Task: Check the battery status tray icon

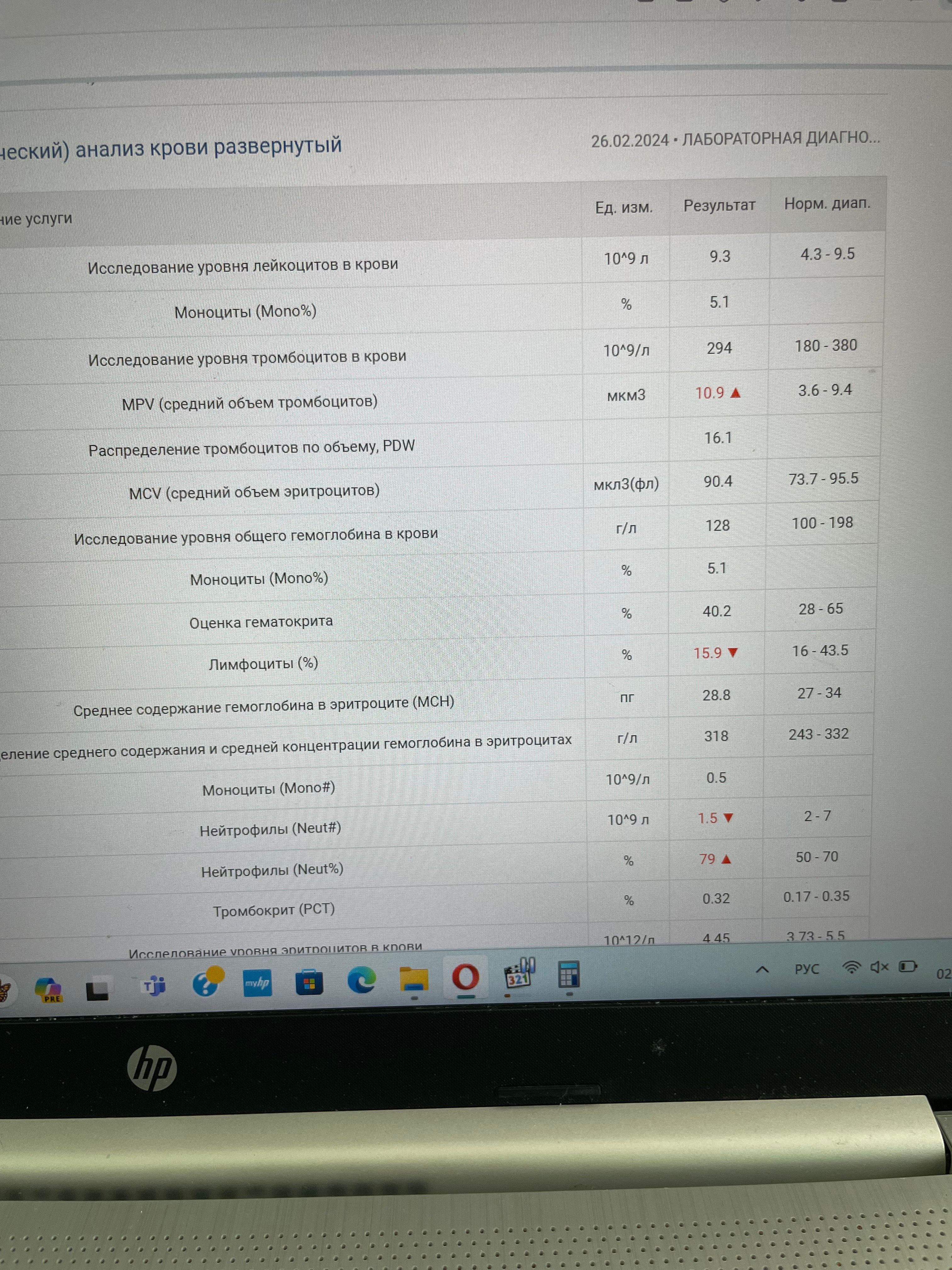Action: point(908,967)
